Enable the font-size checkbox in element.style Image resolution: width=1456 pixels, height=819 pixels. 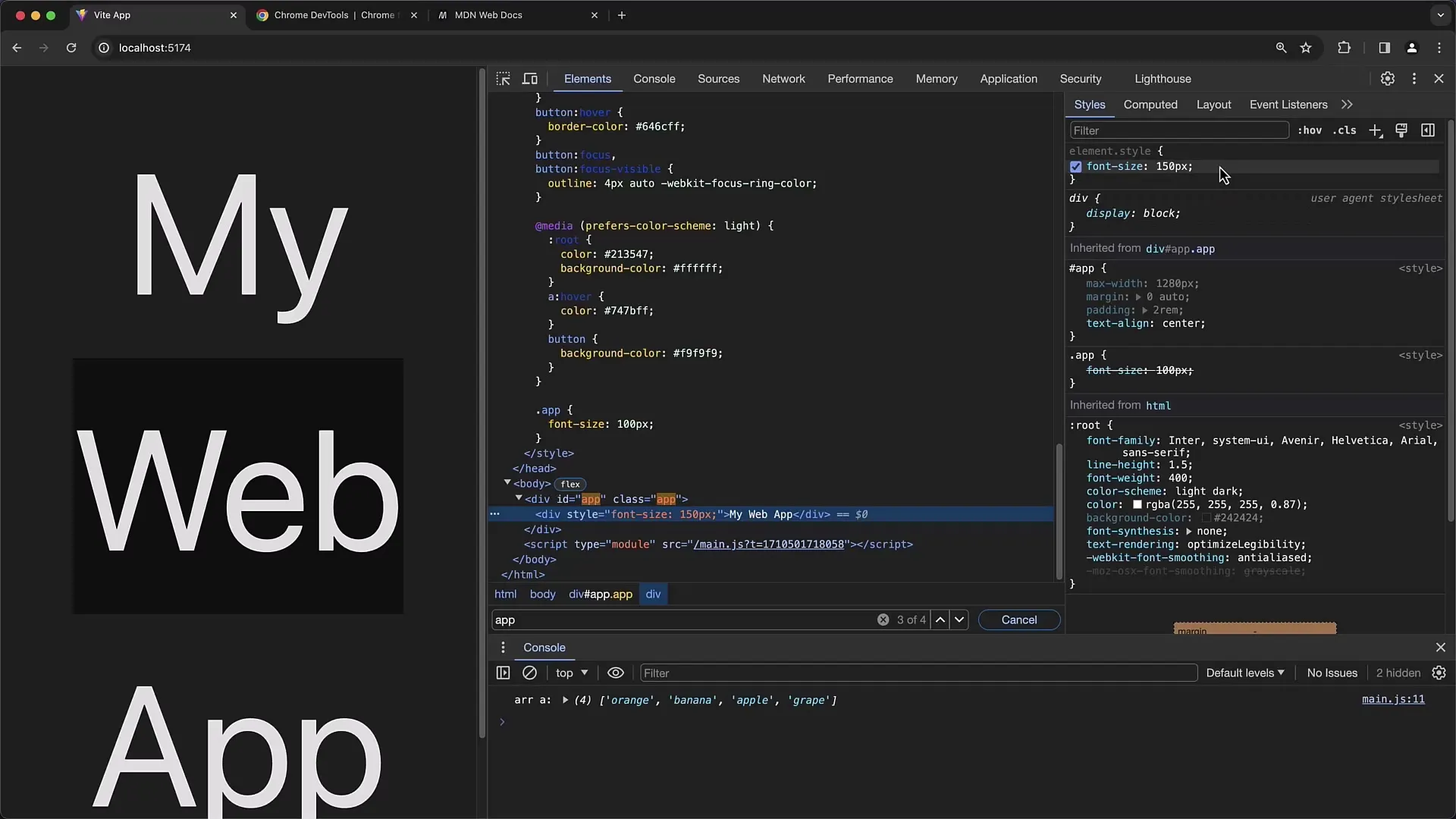pyautogui.click(x=1076, y=166)
